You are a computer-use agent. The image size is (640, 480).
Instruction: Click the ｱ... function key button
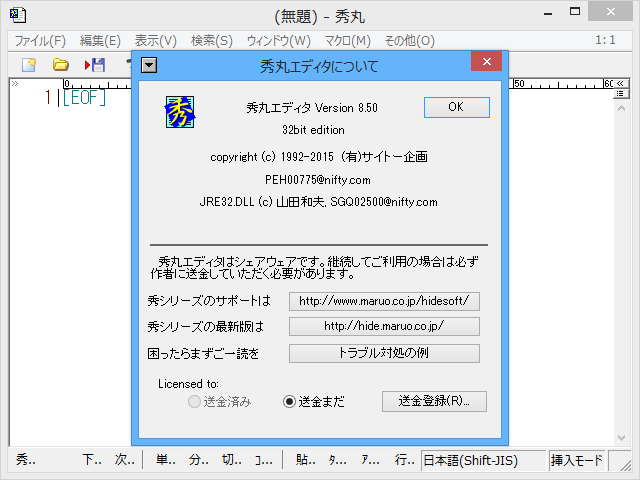point(370,460)
